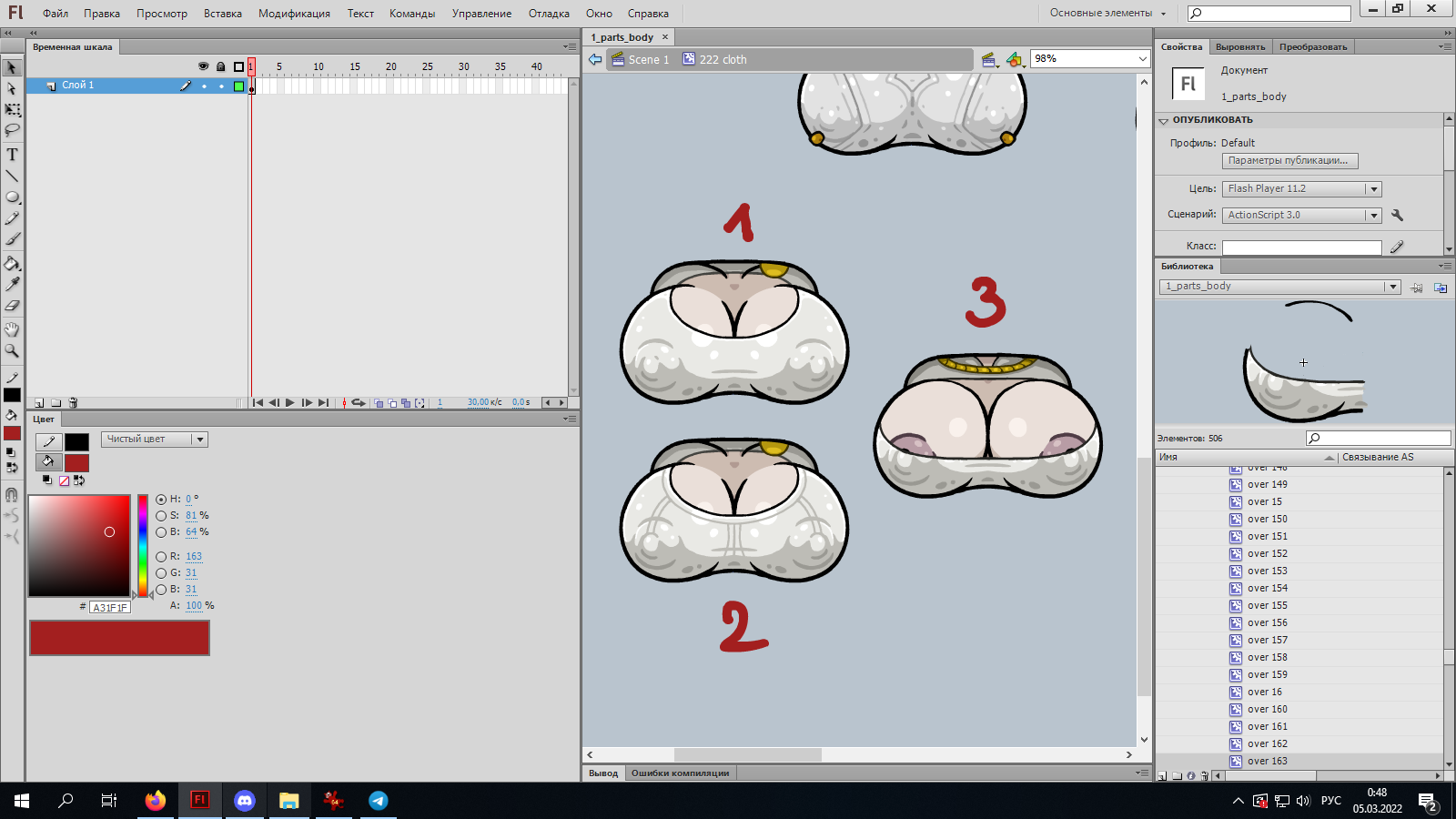Open Firefox from the taskbar

156,801
